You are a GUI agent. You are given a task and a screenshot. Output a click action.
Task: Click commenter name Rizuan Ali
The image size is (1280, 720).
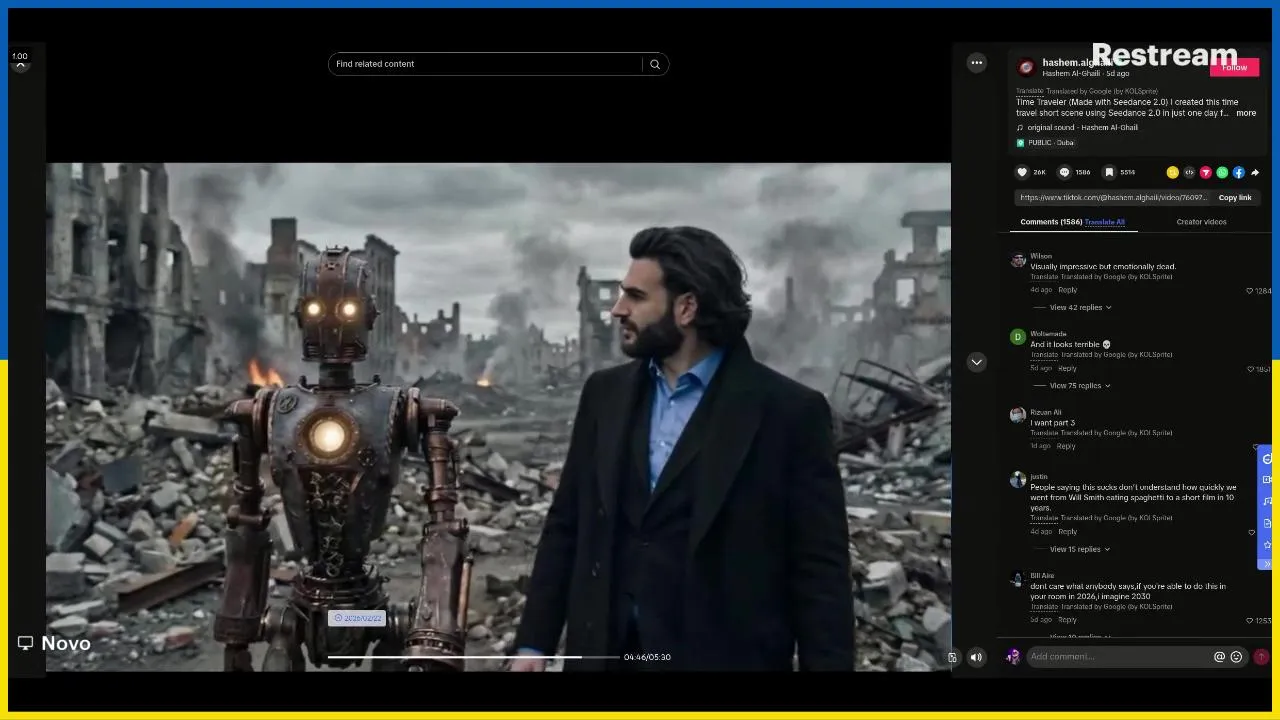(x=1046, y=412)
